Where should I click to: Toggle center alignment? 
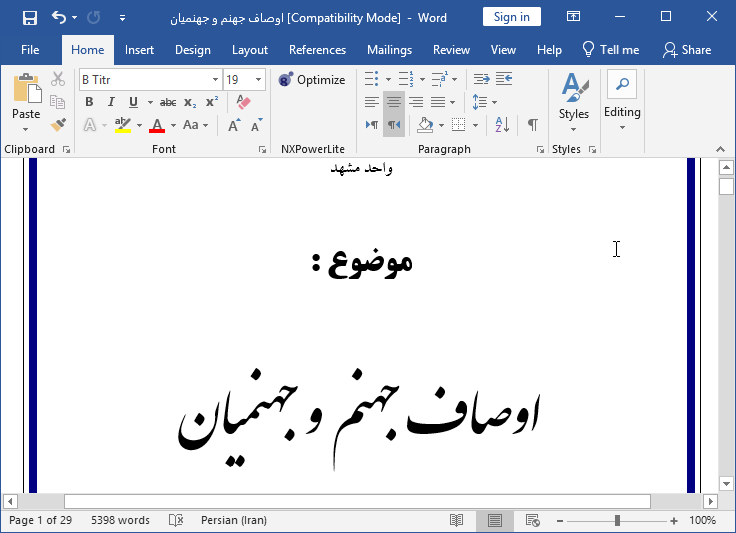394,102
